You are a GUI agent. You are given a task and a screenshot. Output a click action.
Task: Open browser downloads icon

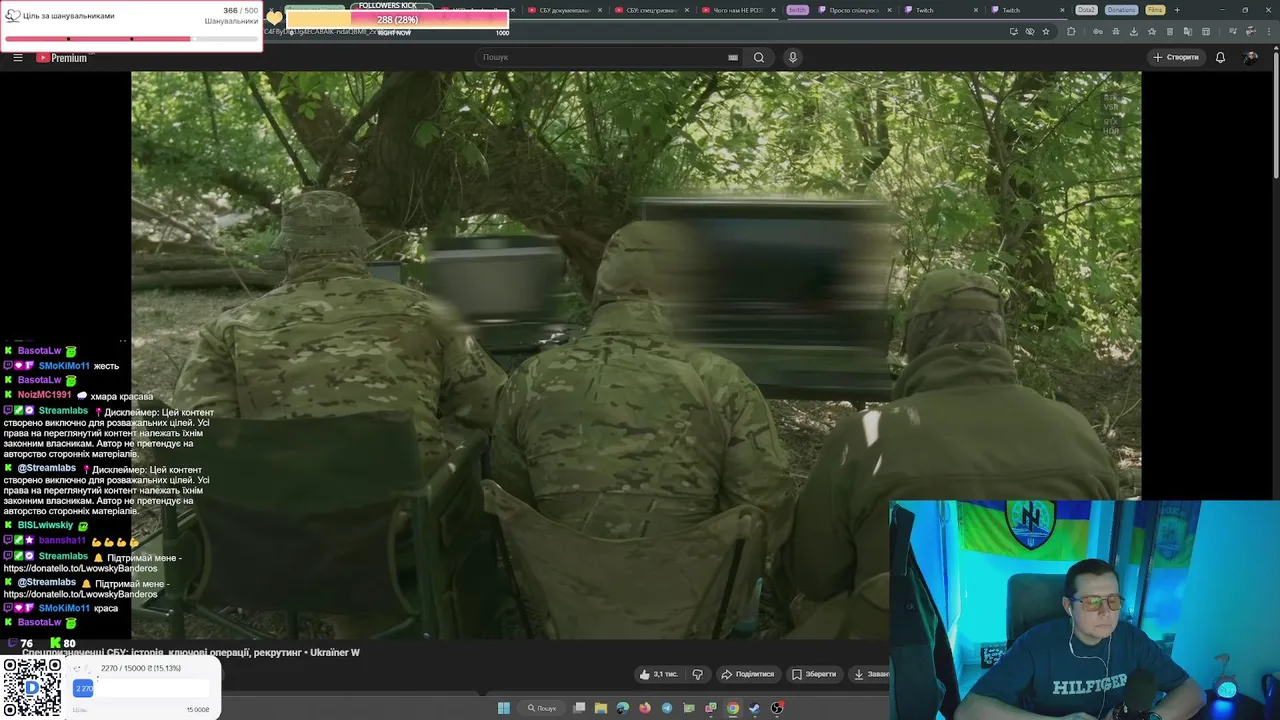pos(1134,31)
